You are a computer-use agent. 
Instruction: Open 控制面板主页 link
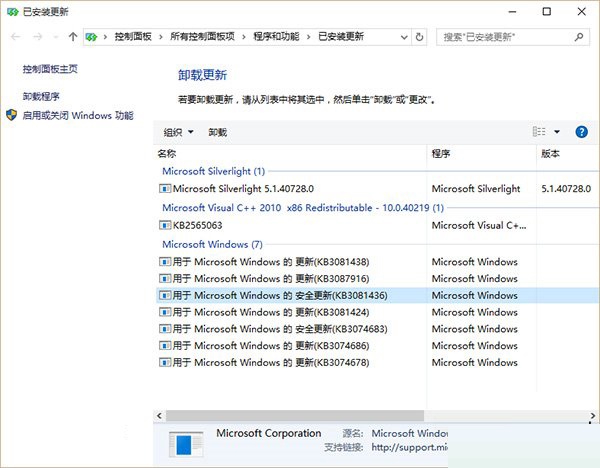(x=50, y=69)
